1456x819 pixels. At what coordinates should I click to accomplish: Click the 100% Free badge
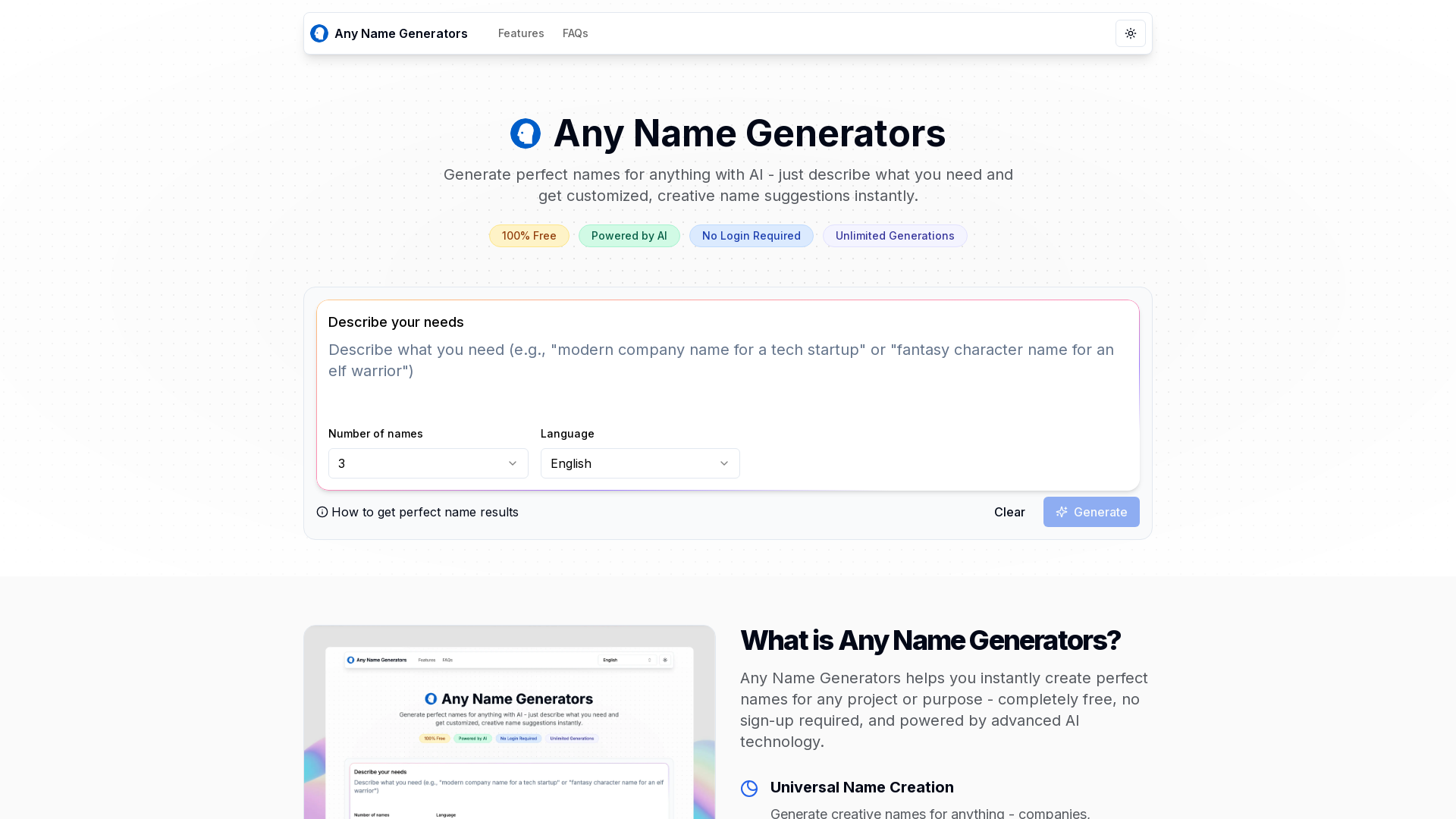click(x=529, y=236)
